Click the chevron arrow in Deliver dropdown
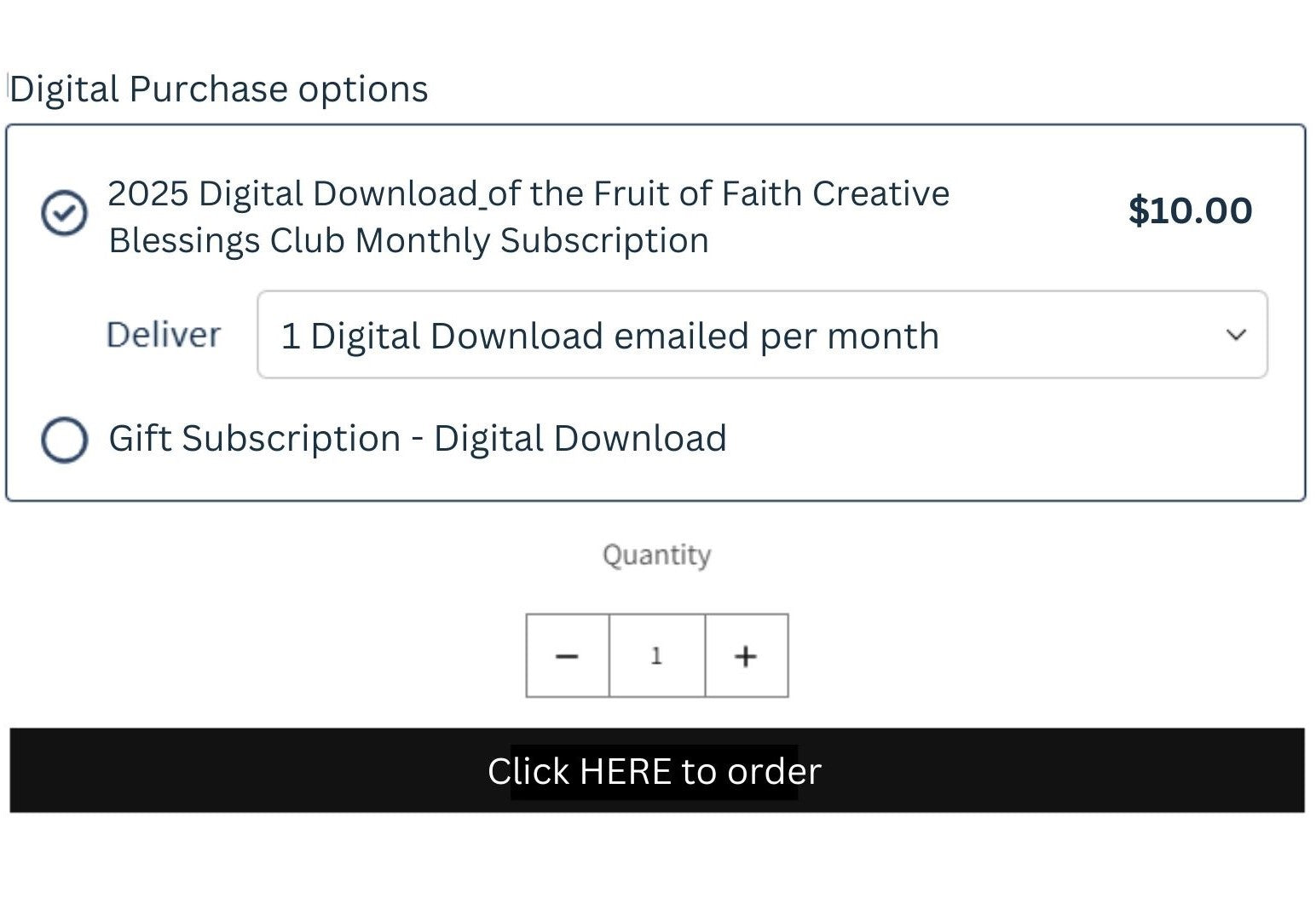Viewport: 1316px width, 904px height. coord(1236,335)
